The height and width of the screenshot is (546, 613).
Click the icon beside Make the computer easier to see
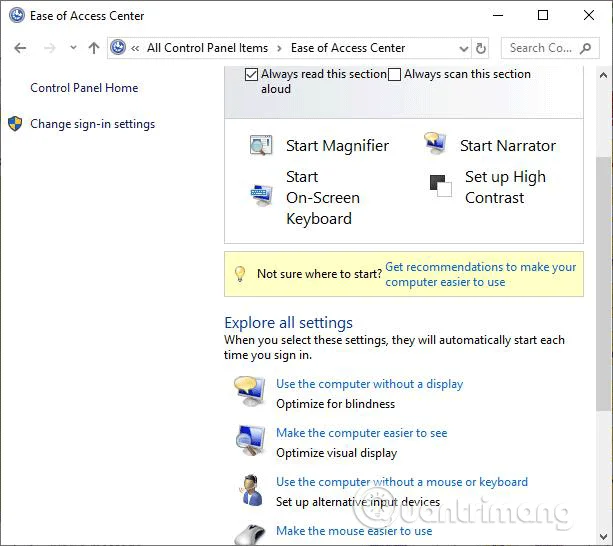[251, 440]
